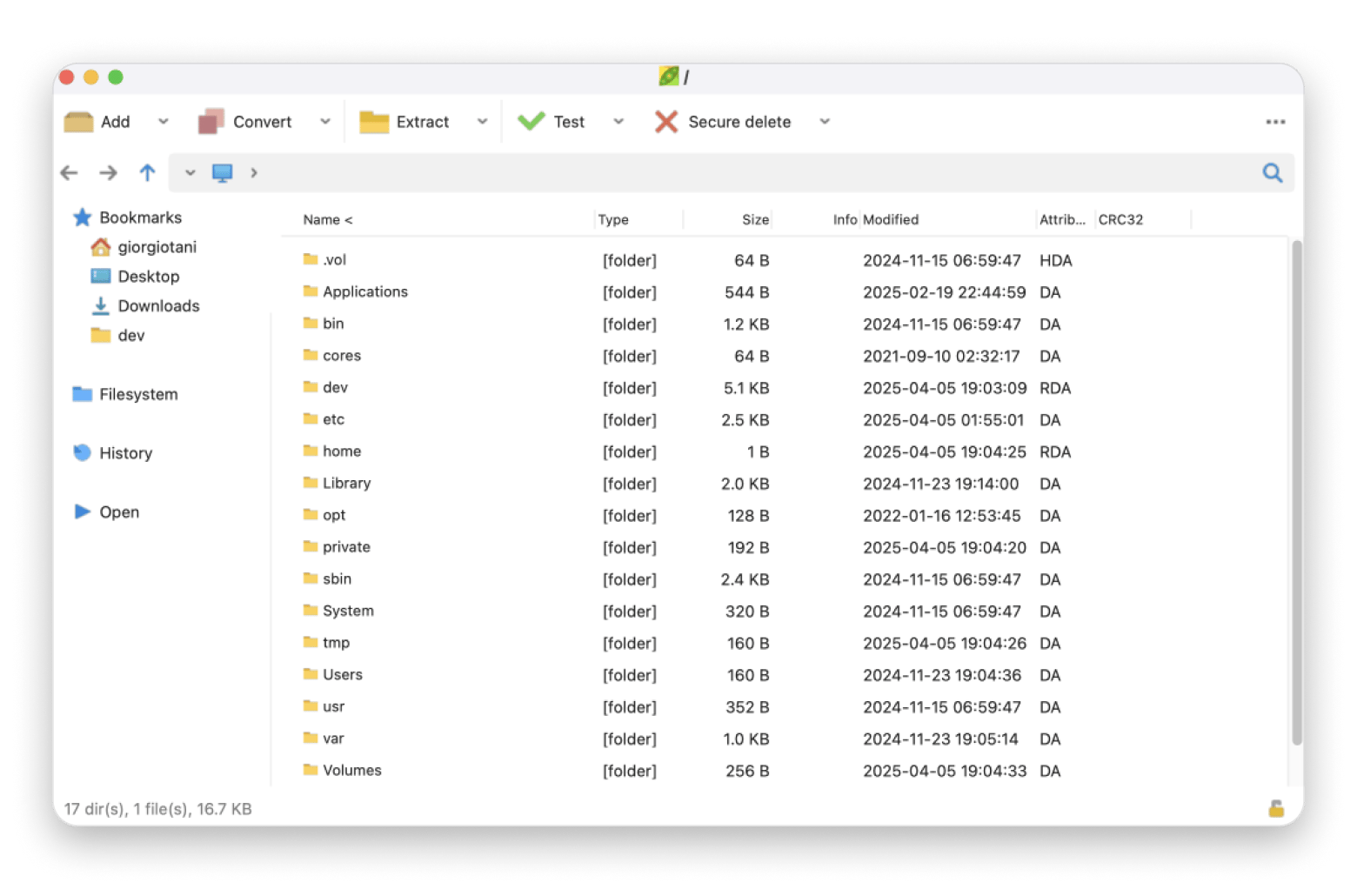The height and width of the screenshot is (896, 1357).
Task: Navigate back with the left arrow
Action: [70, 173]
